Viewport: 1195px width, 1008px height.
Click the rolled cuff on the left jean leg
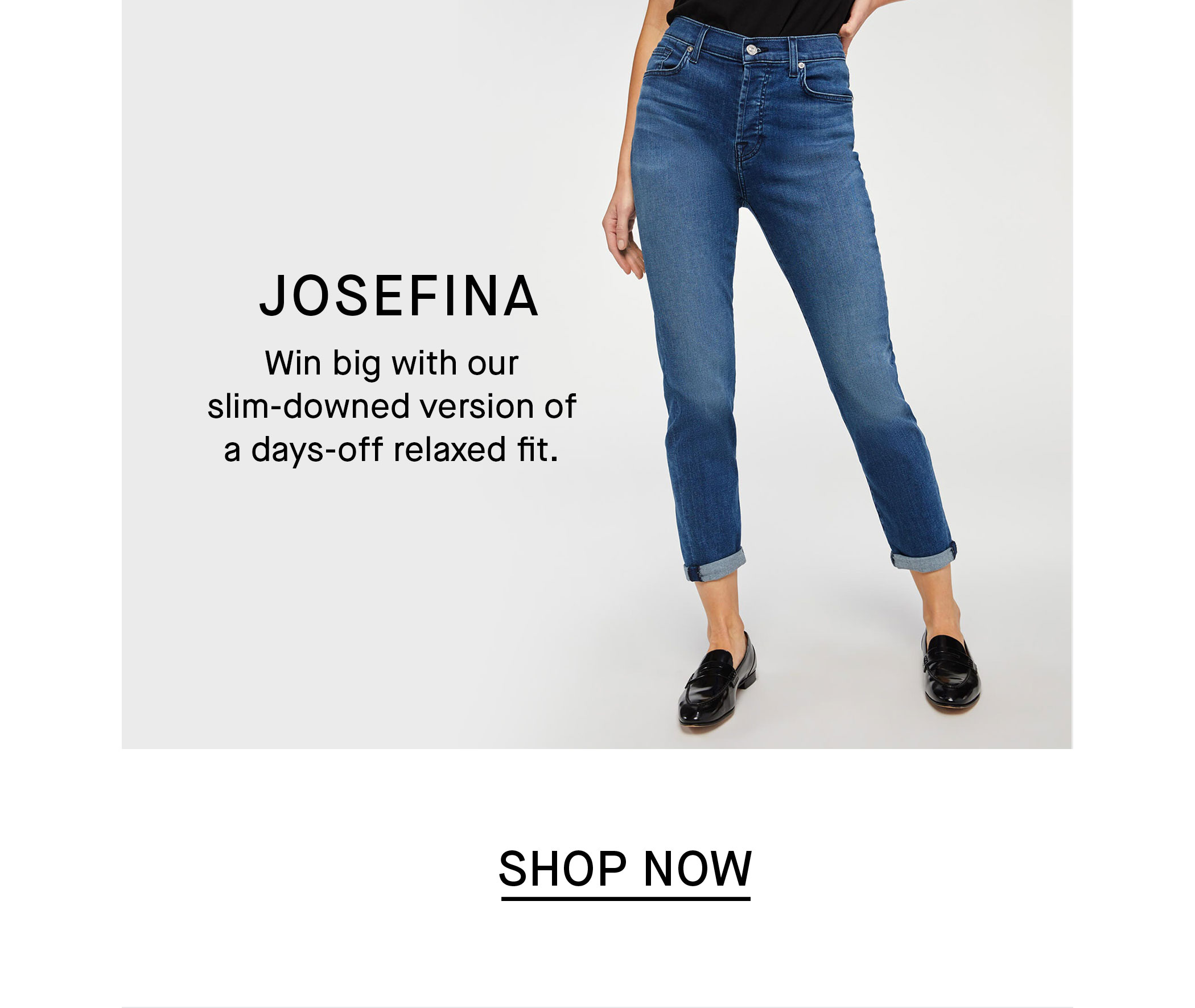[x=715, y=564]
